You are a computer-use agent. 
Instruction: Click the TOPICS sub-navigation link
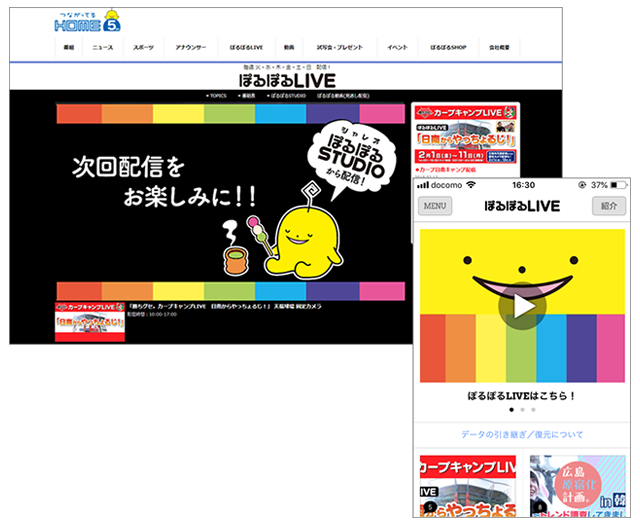tap(216, 96)
